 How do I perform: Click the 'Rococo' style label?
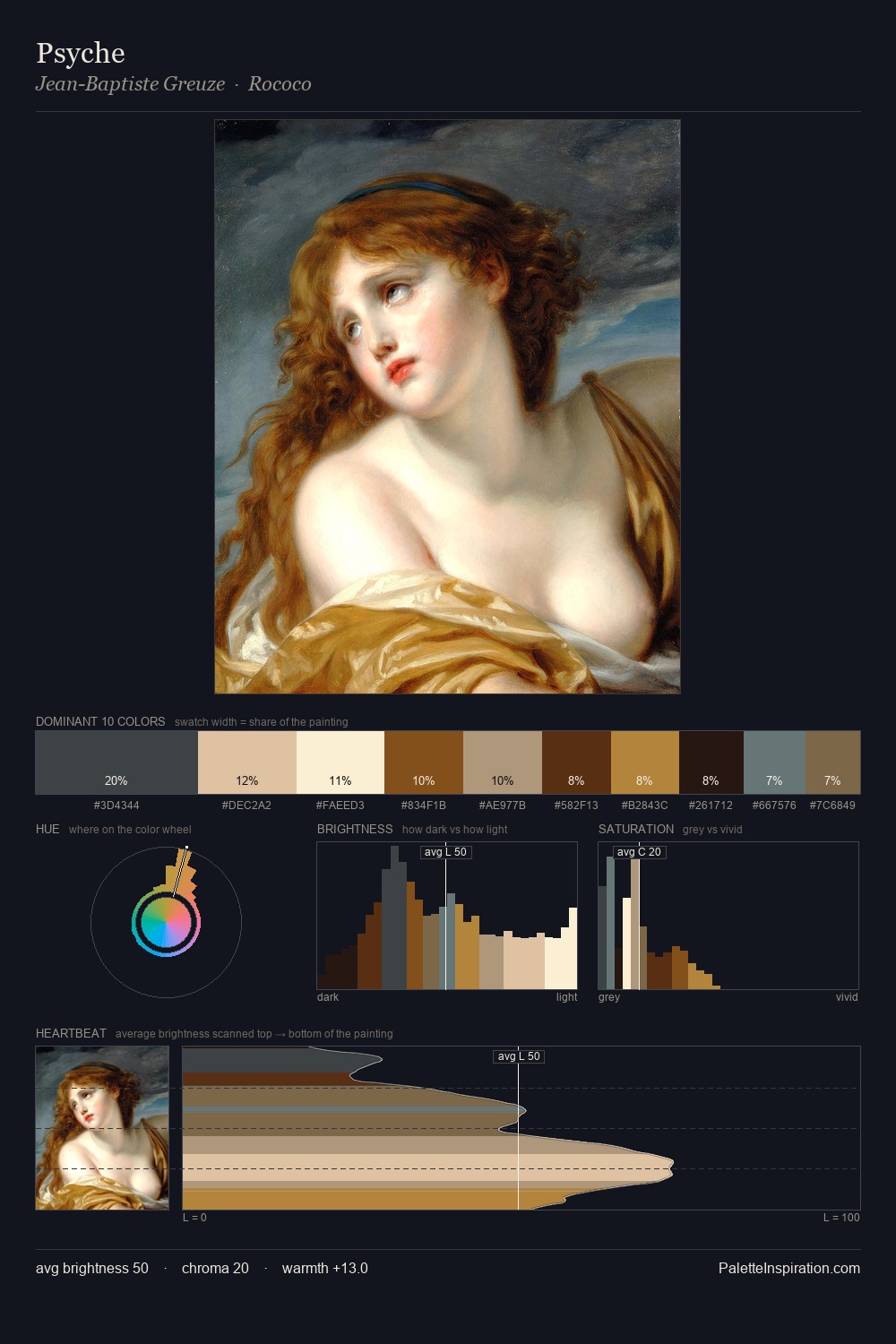[280, 84]
